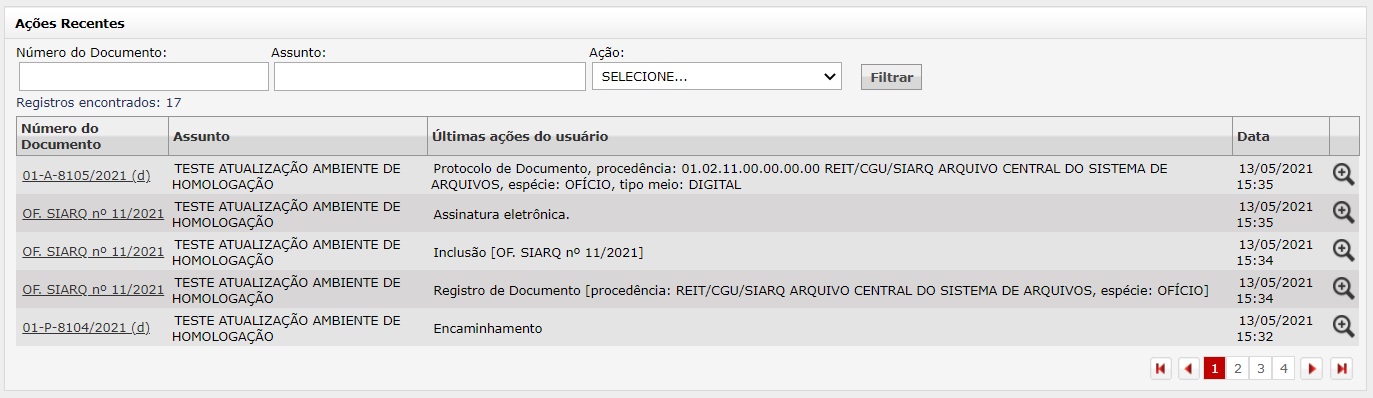Click the Número do Documento column header
The image size is (1373, 398).
(92, 136)
